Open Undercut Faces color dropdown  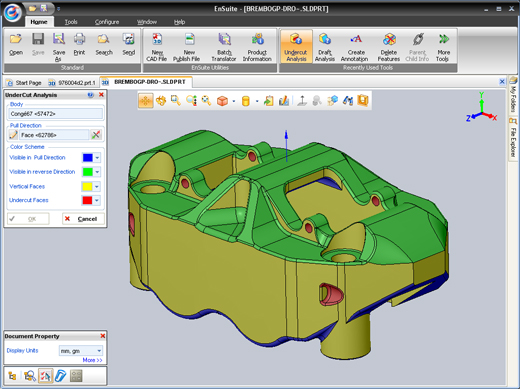pos(97,200)
